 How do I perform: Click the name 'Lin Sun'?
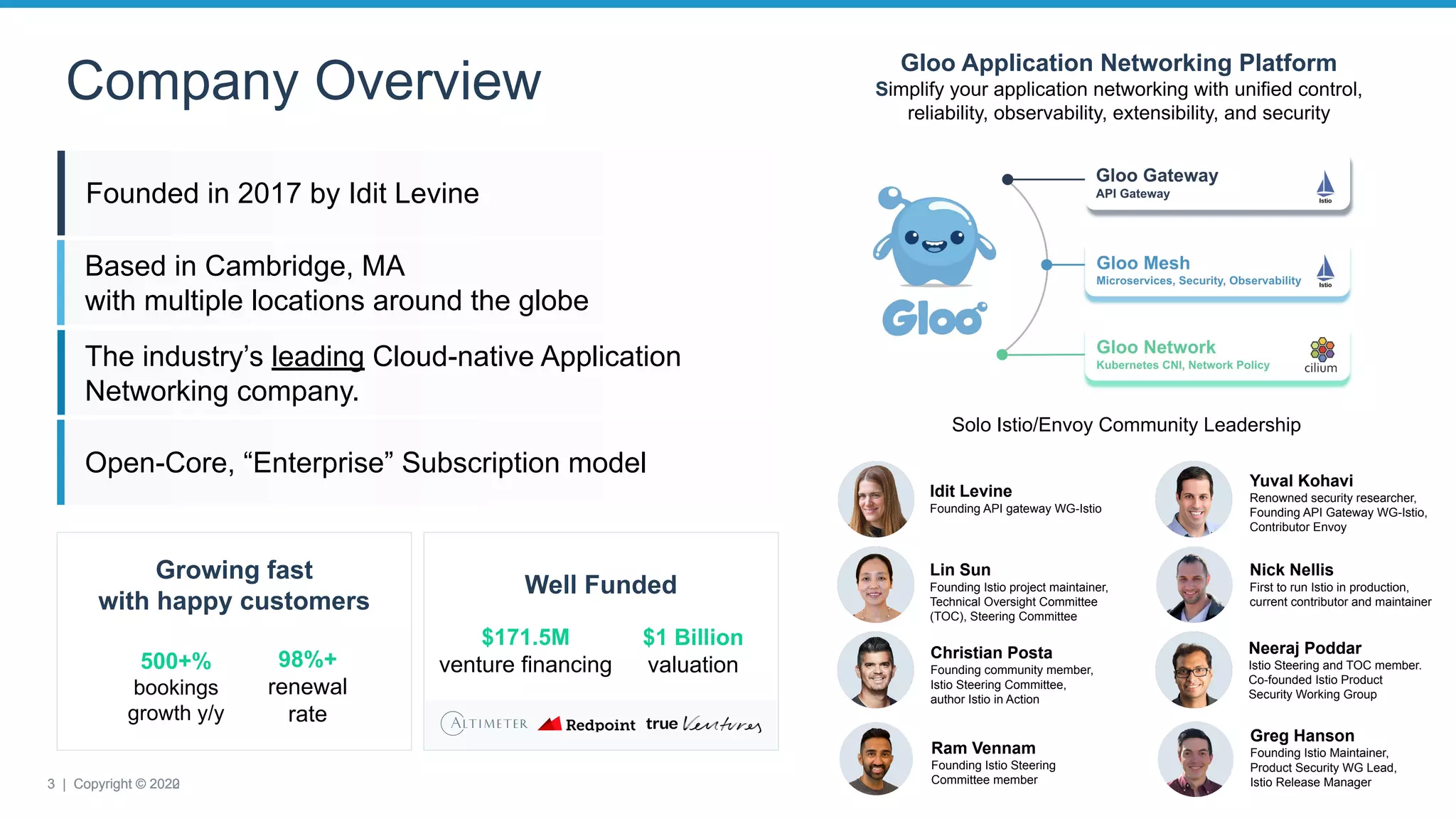pos(960,569)
